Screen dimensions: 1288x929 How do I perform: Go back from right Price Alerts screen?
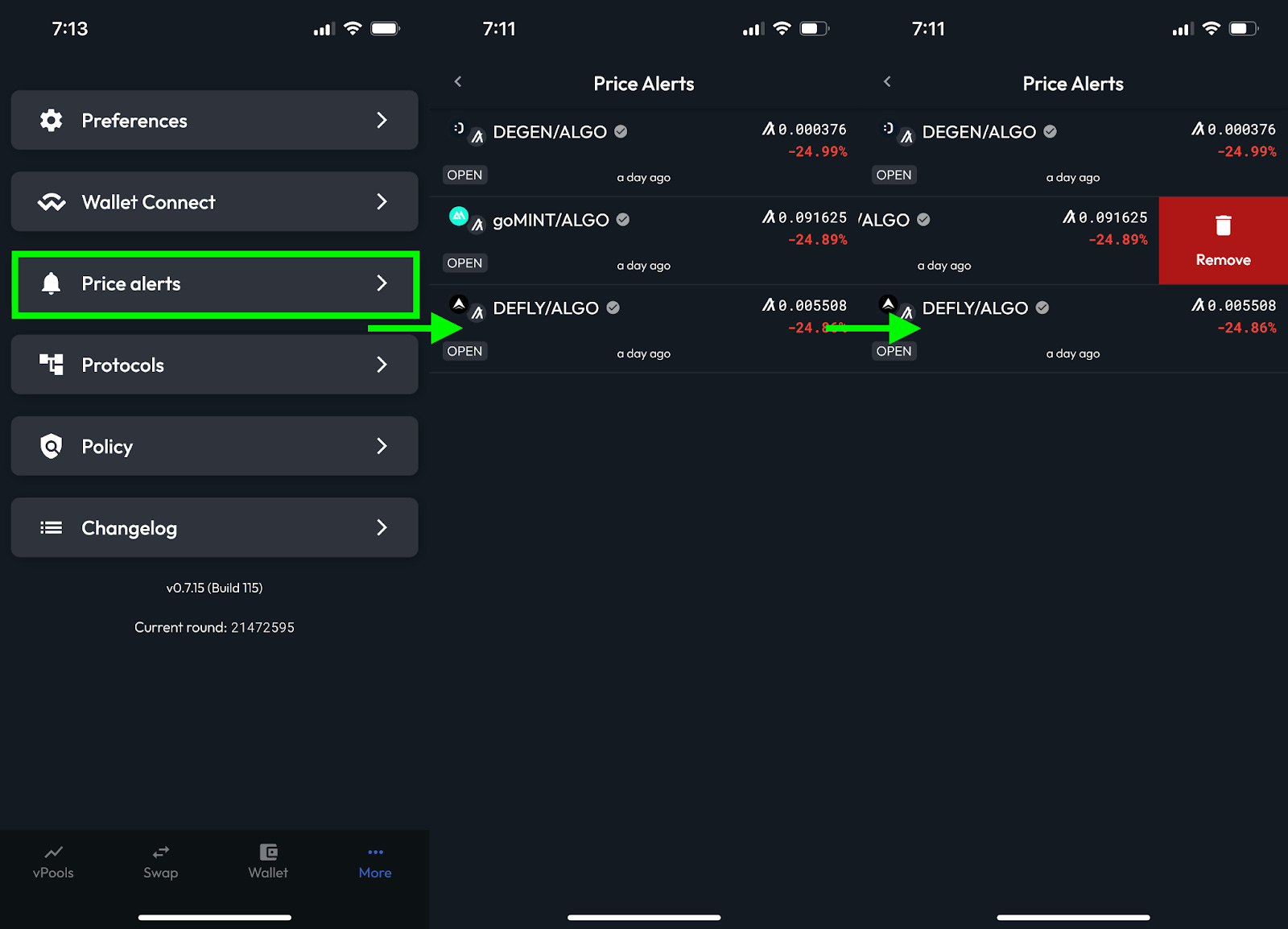pyautogui.click(x=887, y=81)
